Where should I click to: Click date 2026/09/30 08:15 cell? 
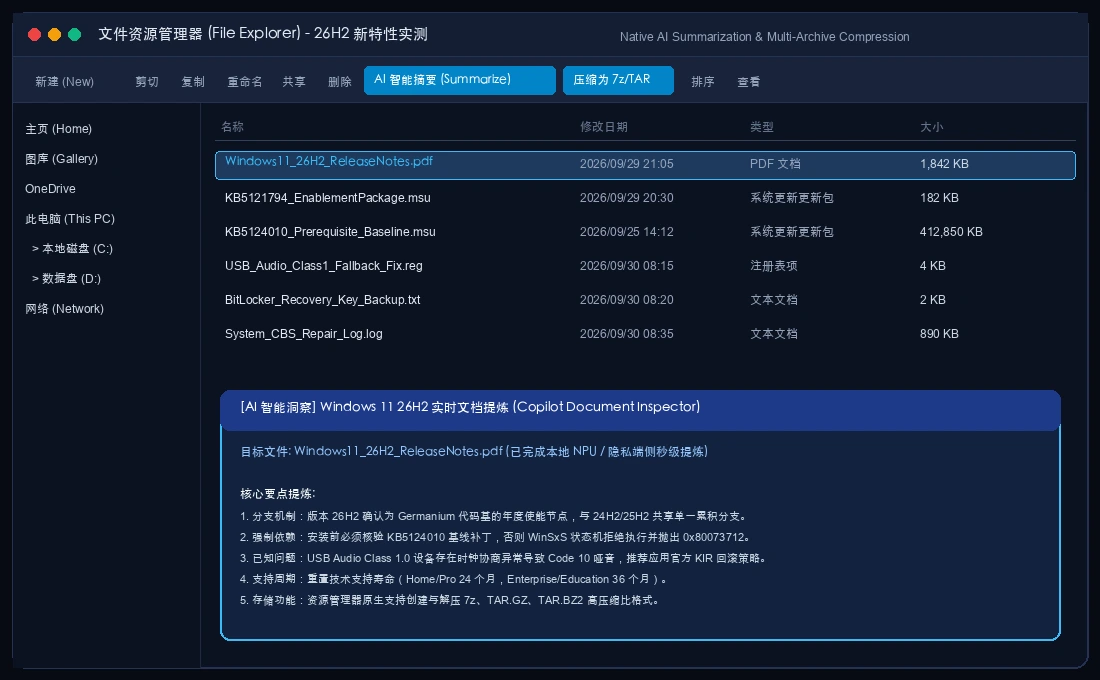[x=626, y=266]
